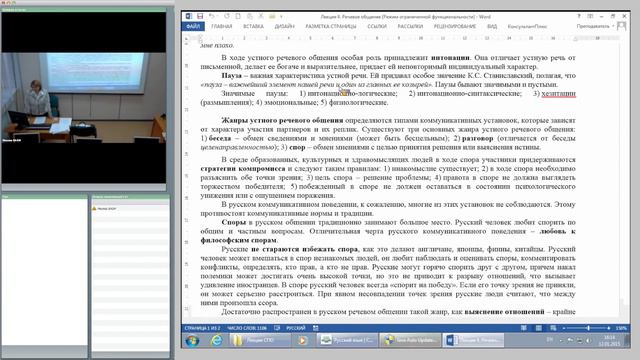
Task: Open the ФАЙЛ (File) tab
Action: 193,27
